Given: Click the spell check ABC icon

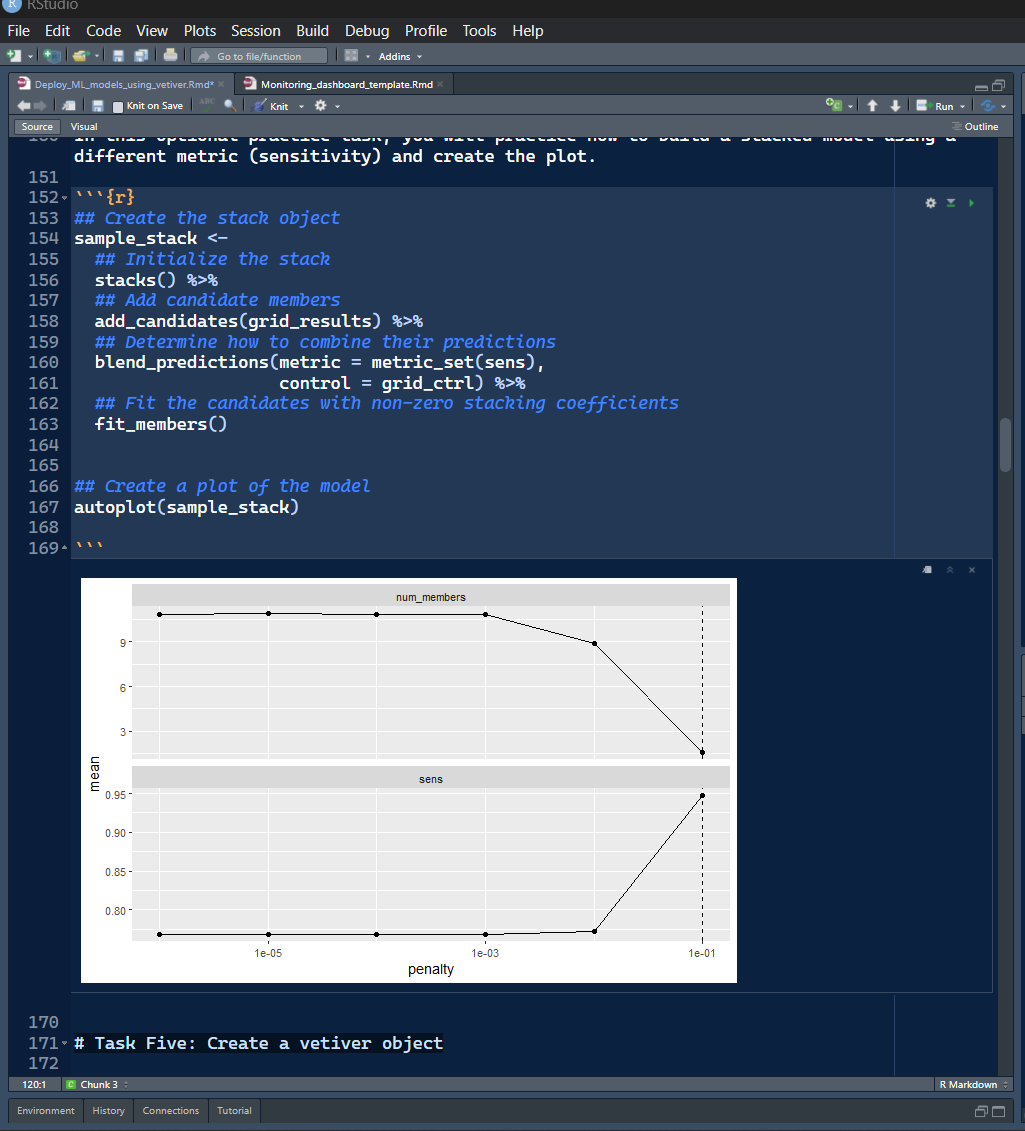Looking at the screenshot, I should tap(207, 105).
